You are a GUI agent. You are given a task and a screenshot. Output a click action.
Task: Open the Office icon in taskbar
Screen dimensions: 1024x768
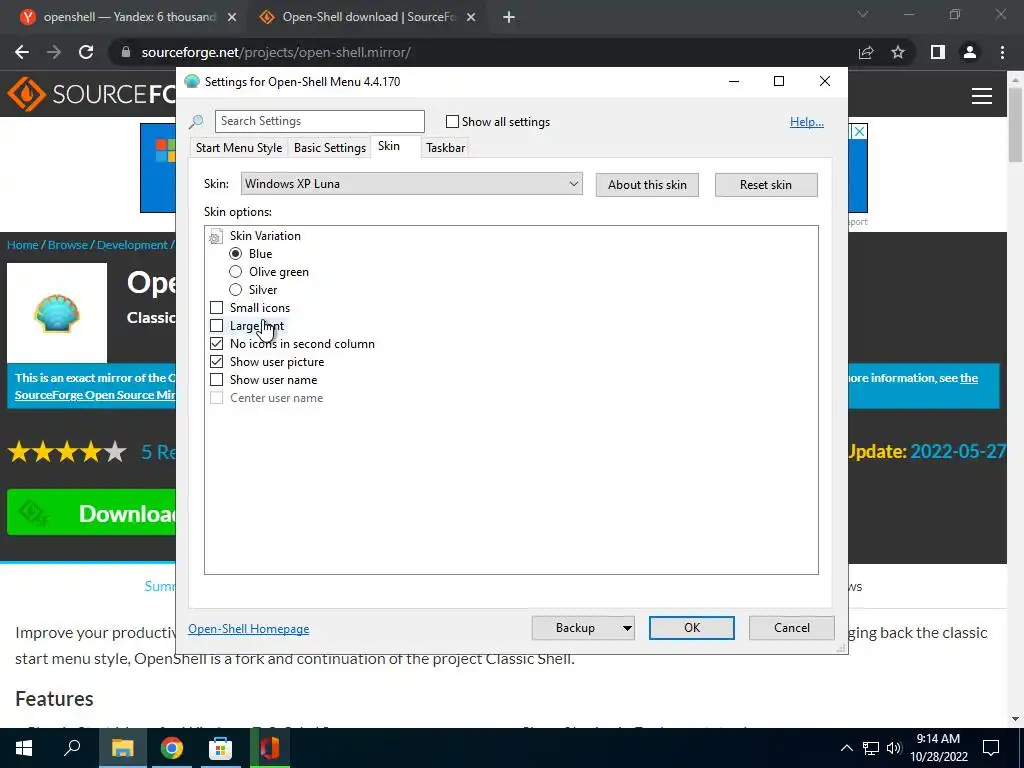[x=270, y=748]
